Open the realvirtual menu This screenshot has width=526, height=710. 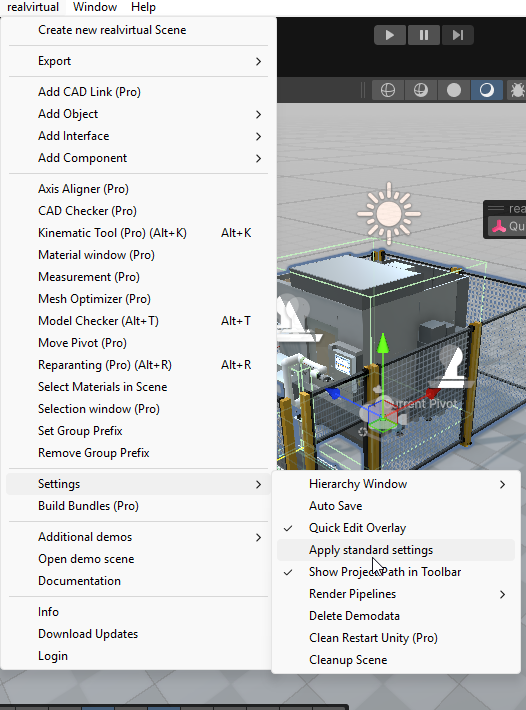[33, 7]
